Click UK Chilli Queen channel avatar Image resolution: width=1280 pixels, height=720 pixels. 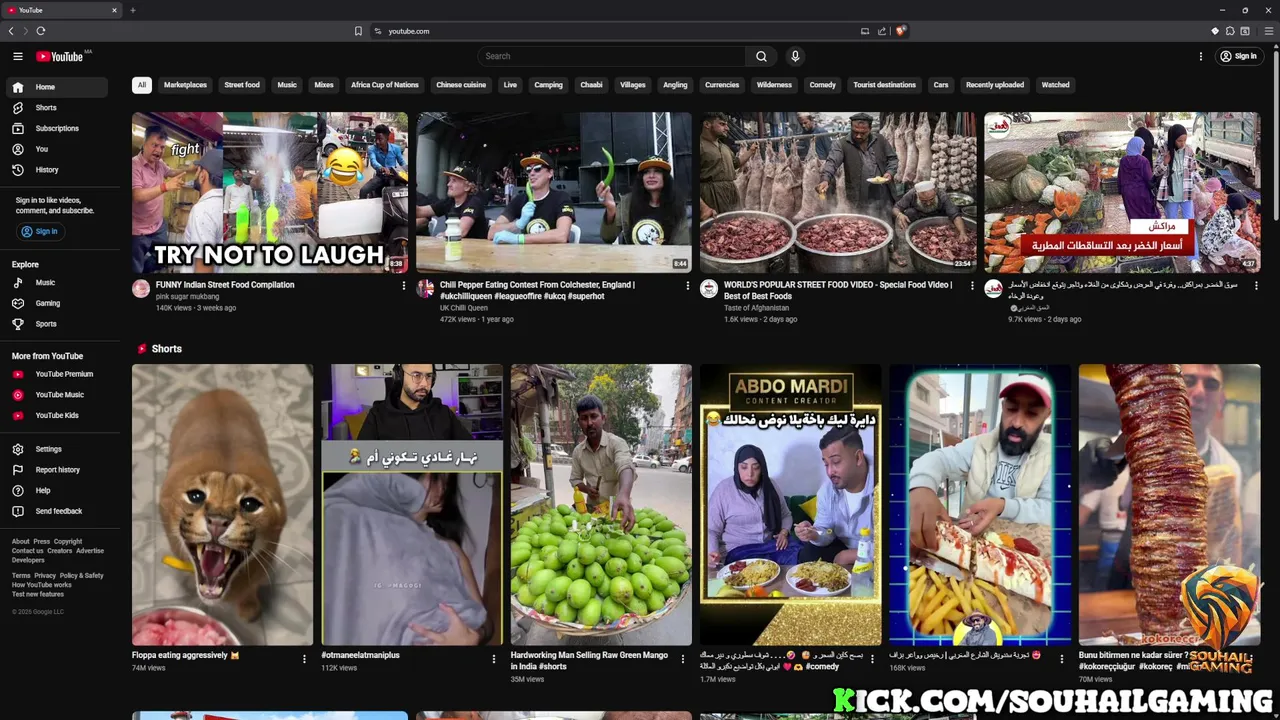[425, 289]
